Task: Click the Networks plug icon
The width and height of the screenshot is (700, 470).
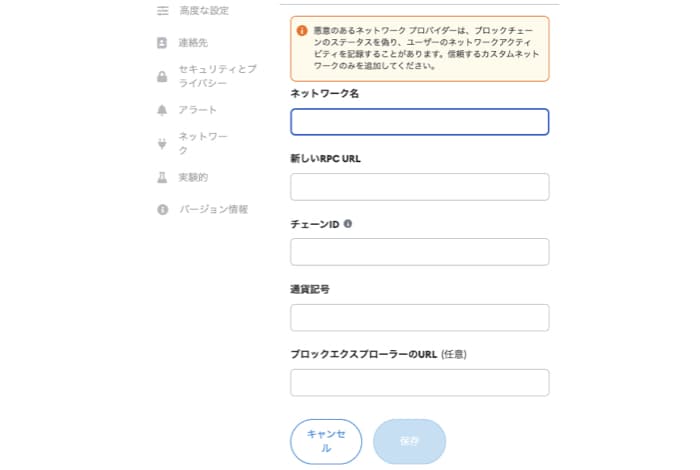Action: (162, 143)
